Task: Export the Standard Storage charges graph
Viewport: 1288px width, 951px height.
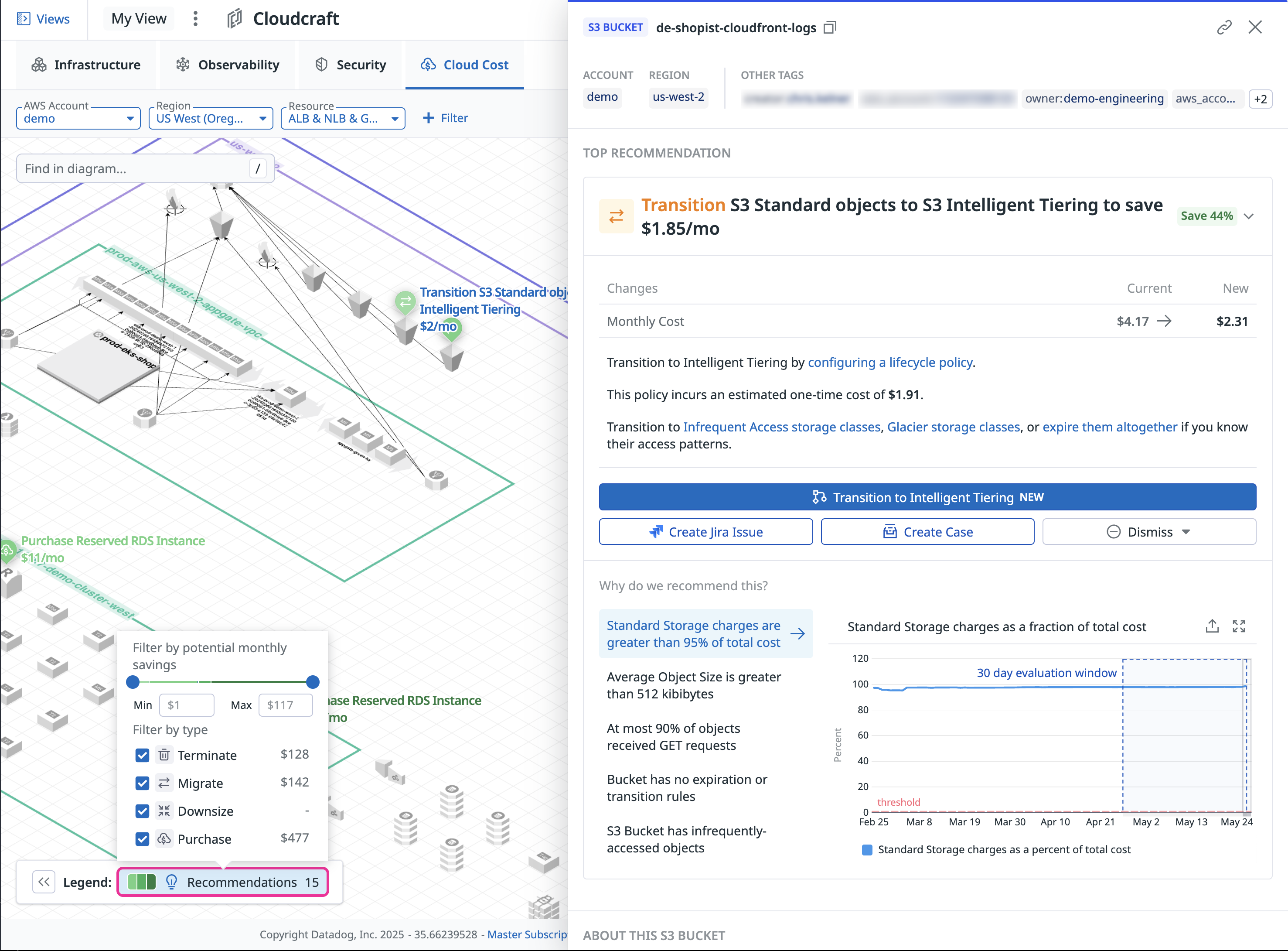Action: [1212, 626]
